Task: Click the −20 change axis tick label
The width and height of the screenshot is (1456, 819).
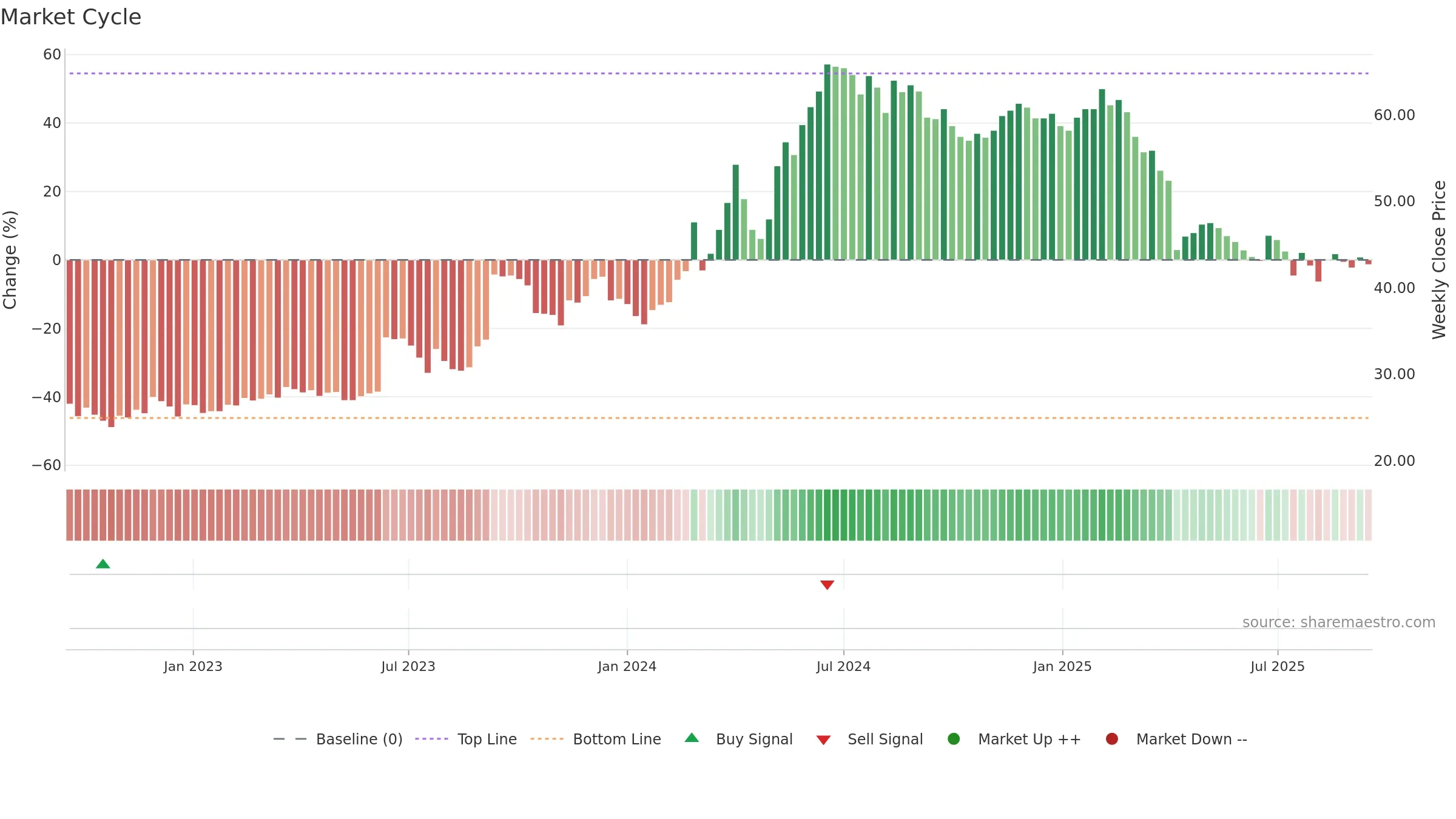Action: 47,329
